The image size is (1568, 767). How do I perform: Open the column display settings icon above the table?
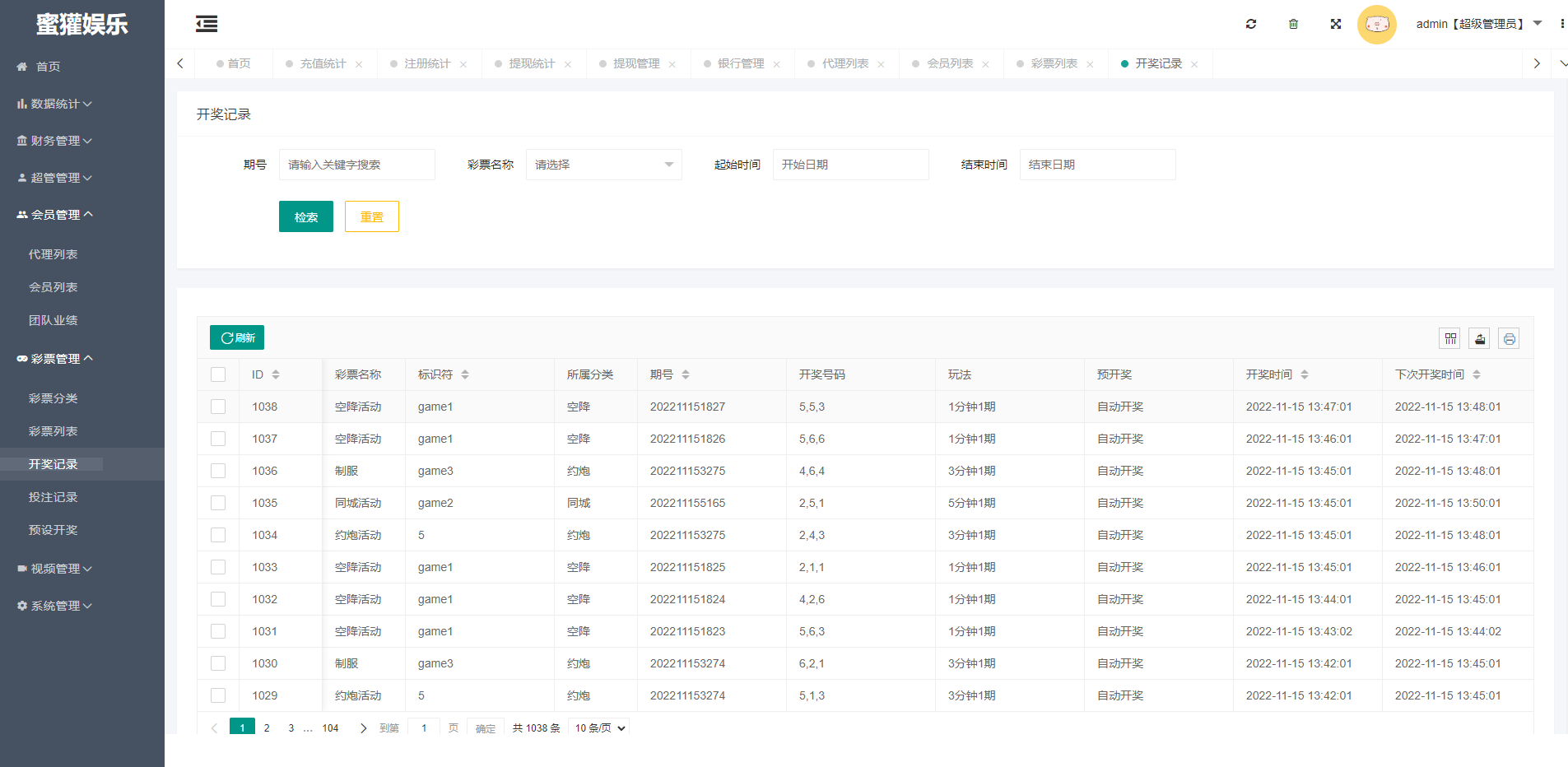click(1449, 337)
